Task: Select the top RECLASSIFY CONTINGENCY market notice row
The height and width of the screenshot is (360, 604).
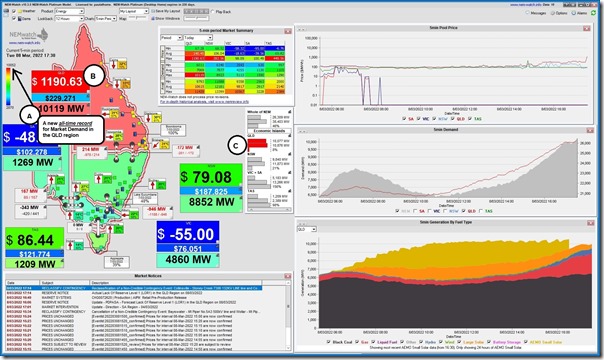Action: (134, 288)
